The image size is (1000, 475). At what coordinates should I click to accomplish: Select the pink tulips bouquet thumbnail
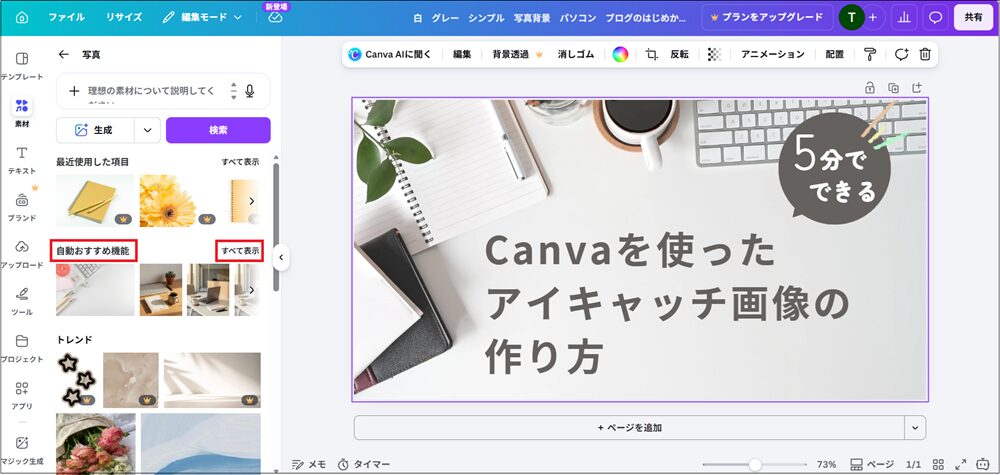pyautogui.click(x=95, y=444)
